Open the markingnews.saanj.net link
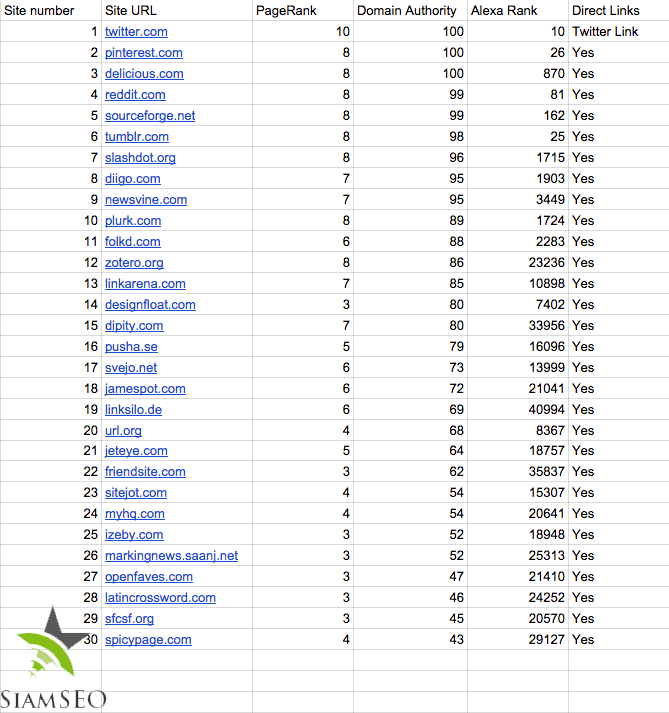The width and height of the screenshot is (669, 713). (x=171, y=556)
